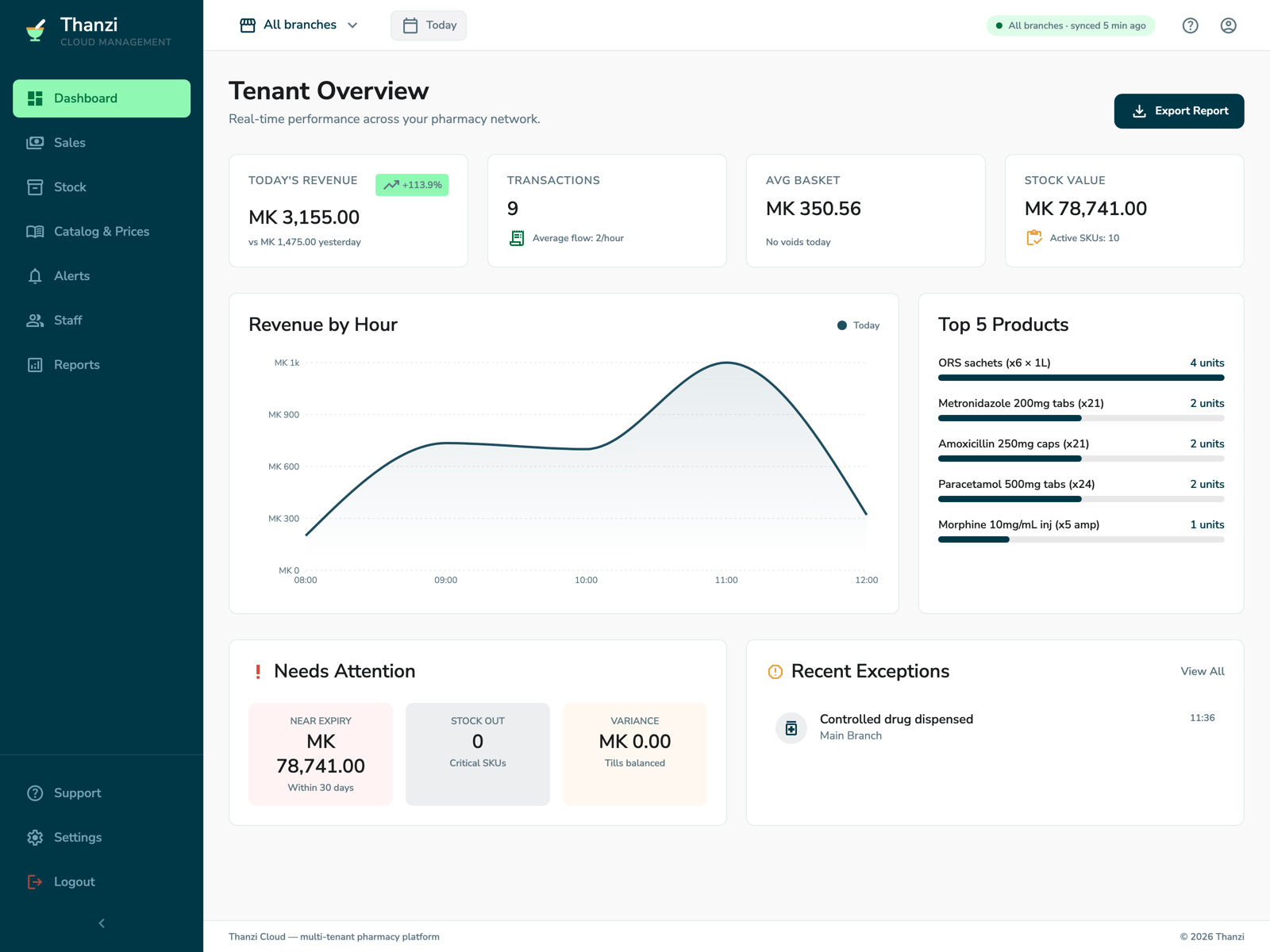This screenshot has width=1270, height=952.
Task: Click the Logout exit icon
Action: 35,882
